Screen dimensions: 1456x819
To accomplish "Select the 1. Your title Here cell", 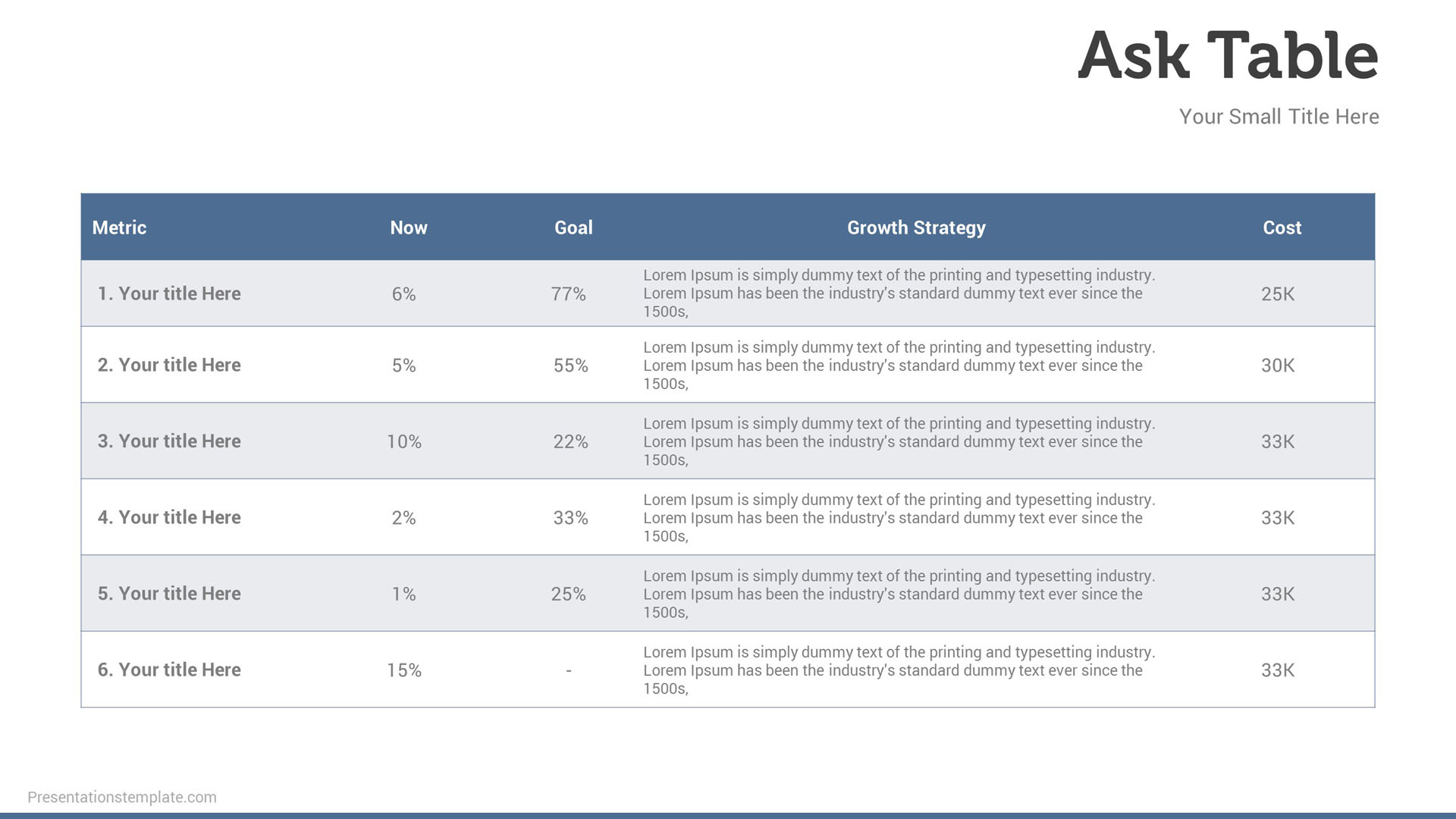I will point(169,293).
